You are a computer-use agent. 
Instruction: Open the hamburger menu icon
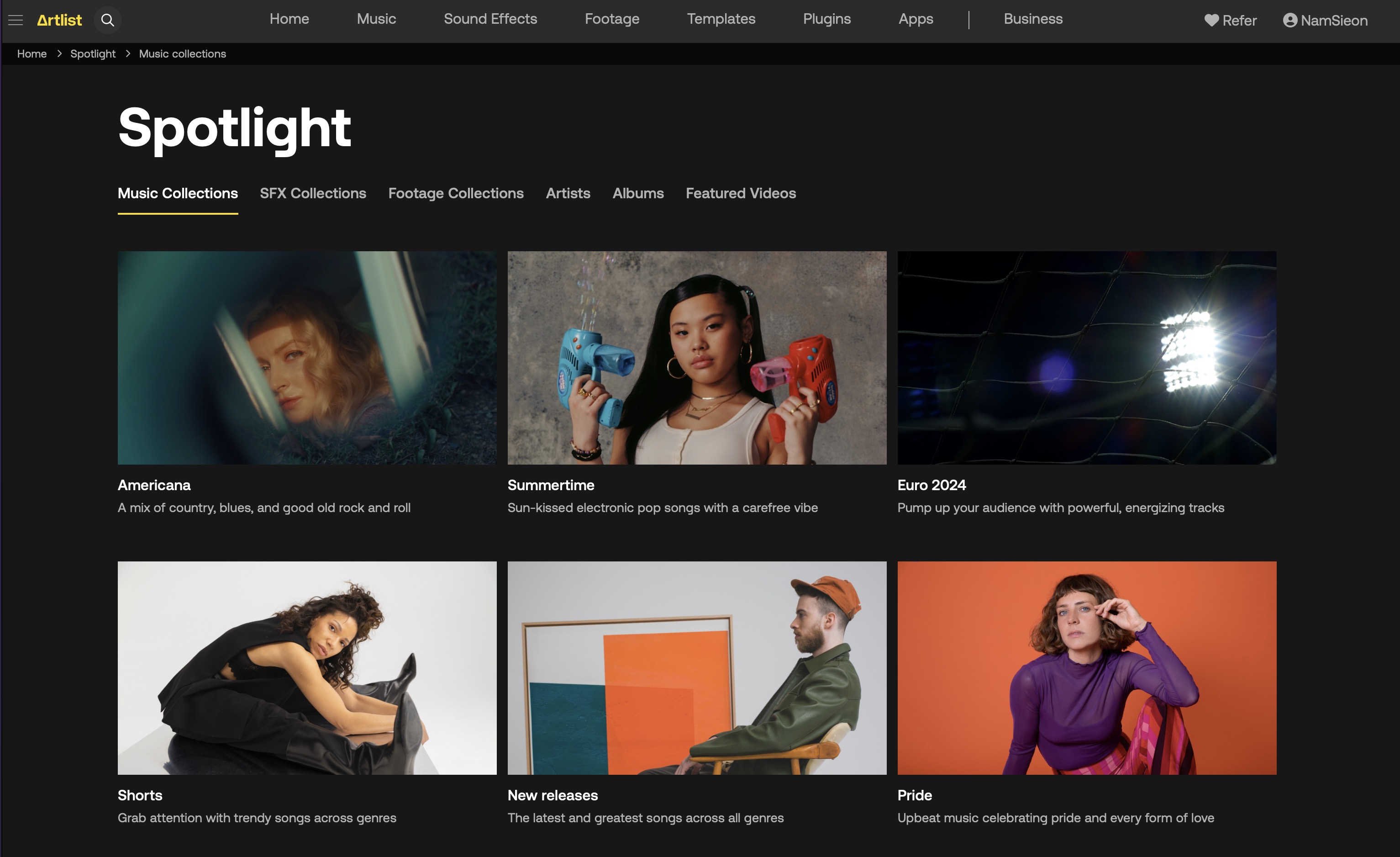coord(16,21)
